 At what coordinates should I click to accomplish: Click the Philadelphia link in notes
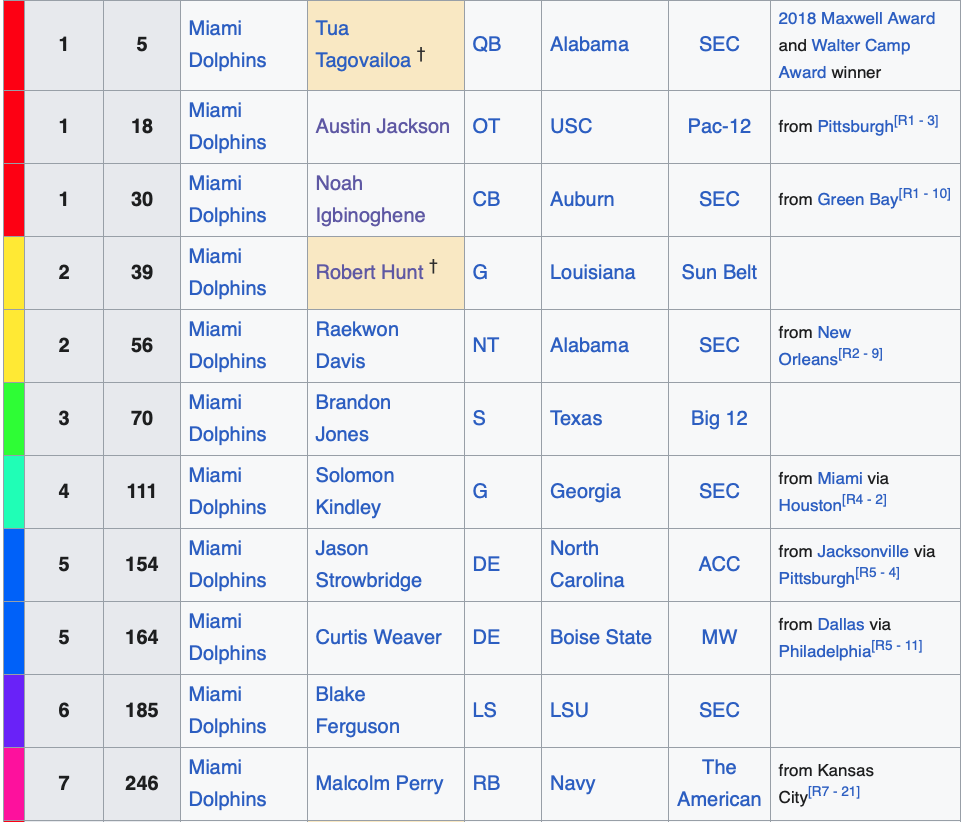pos(825,651)
